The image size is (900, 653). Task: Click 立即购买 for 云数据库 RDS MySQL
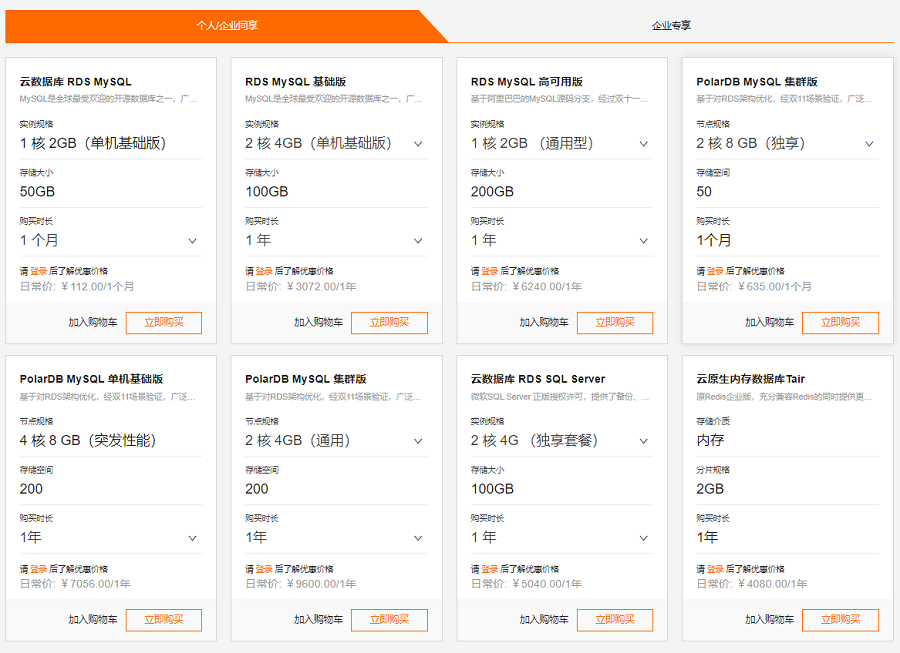click(164, 322)
